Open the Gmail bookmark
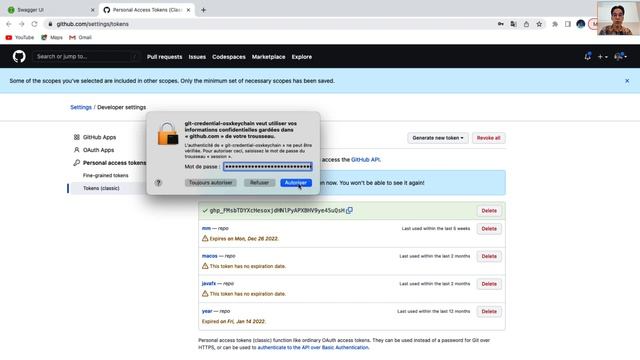This screenshot has height=360, width=640. click(x=80, y=37)
